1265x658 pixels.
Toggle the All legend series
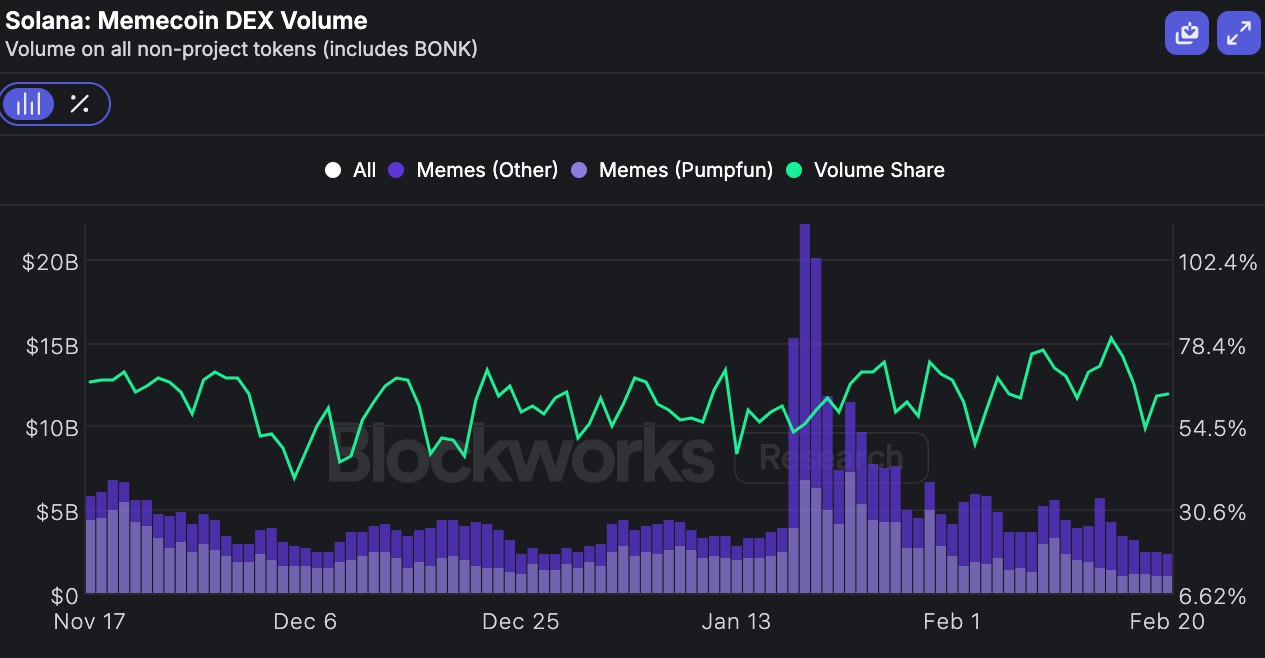350,170
